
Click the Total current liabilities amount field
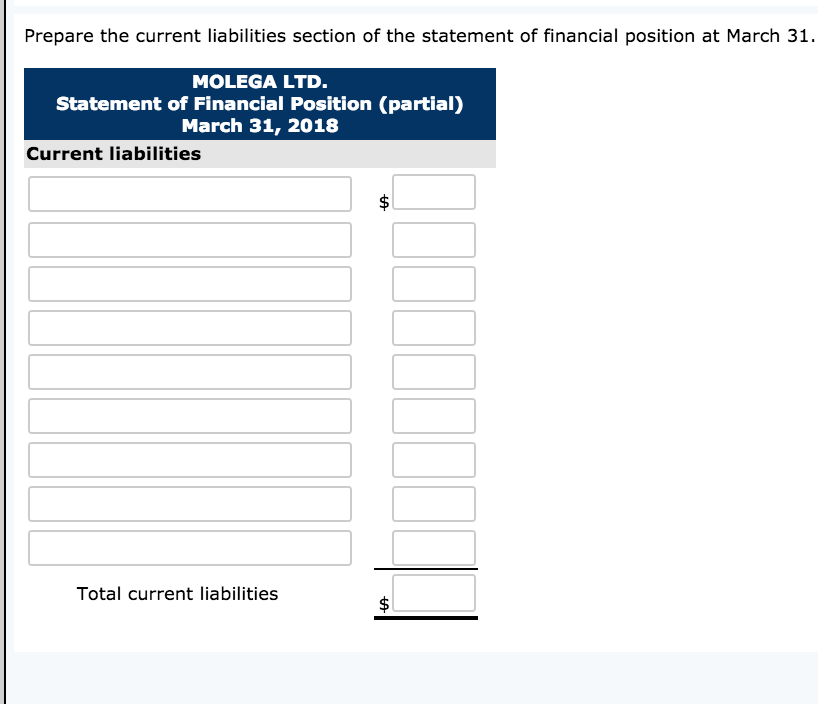pos(434,593)
